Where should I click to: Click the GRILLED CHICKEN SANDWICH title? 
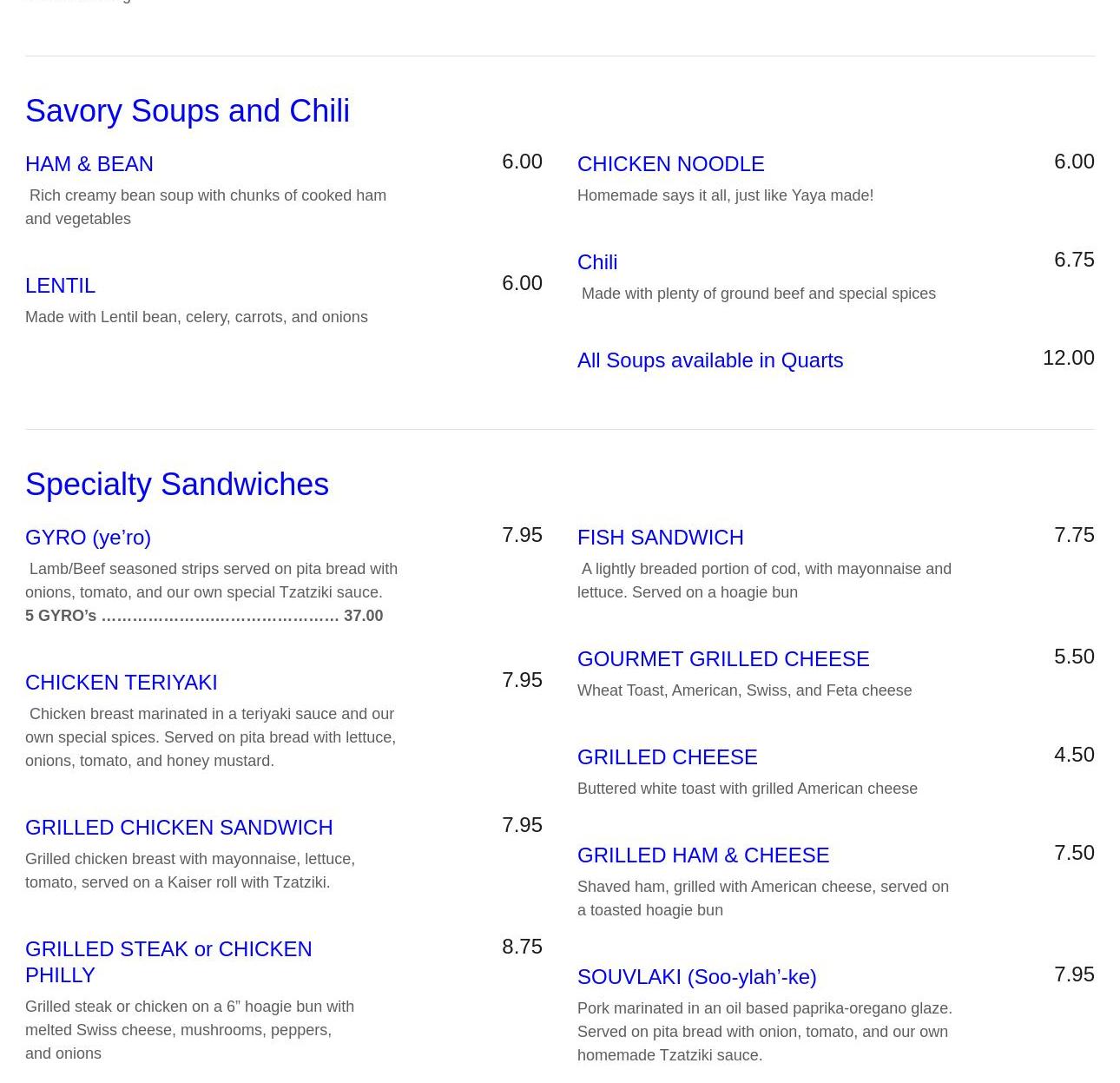coord(179,828)
